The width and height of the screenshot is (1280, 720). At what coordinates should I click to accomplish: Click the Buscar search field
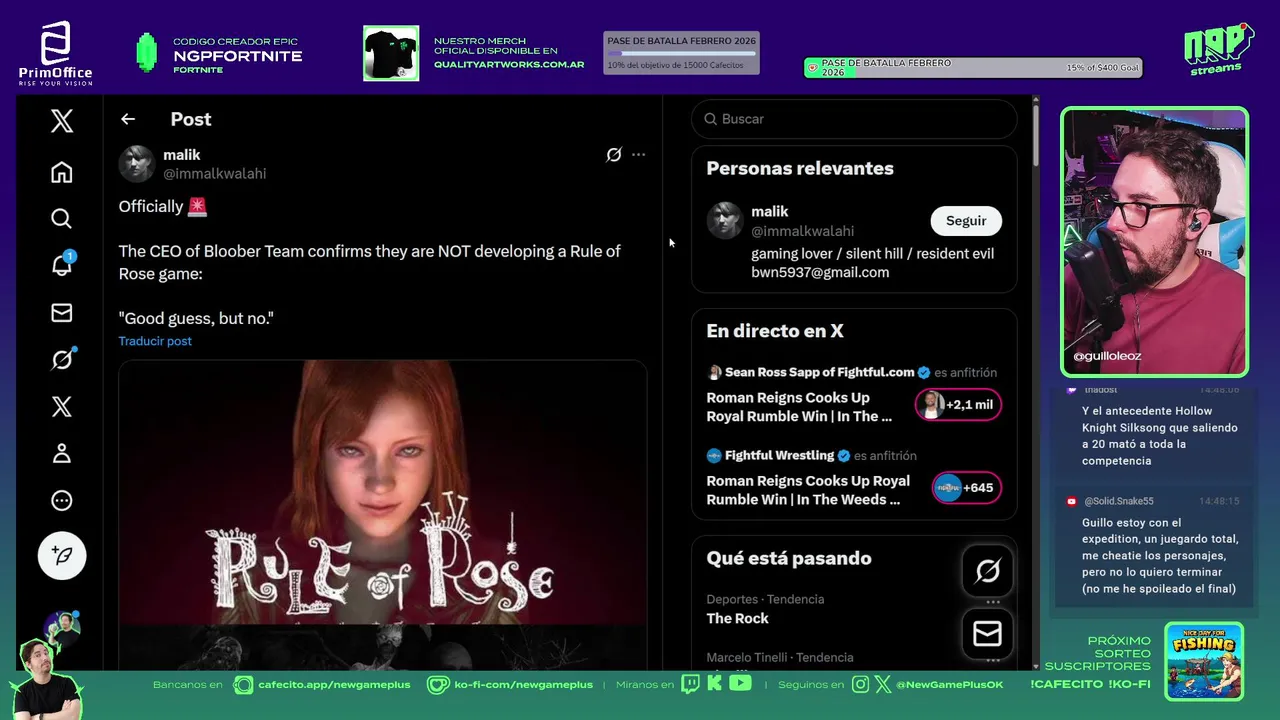[x=854, y=119]
